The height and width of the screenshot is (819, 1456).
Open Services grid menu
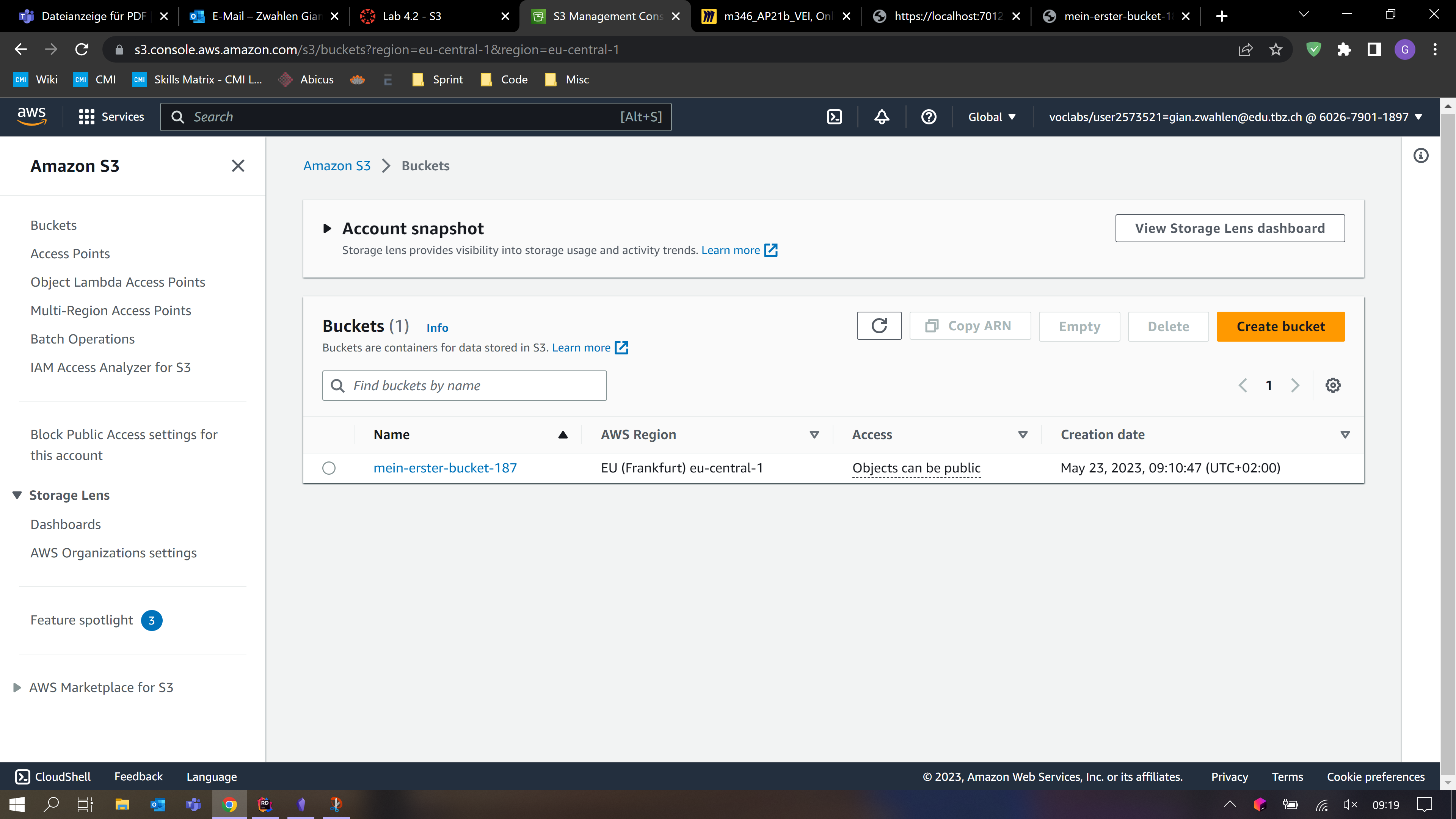(x=111, y=117)
